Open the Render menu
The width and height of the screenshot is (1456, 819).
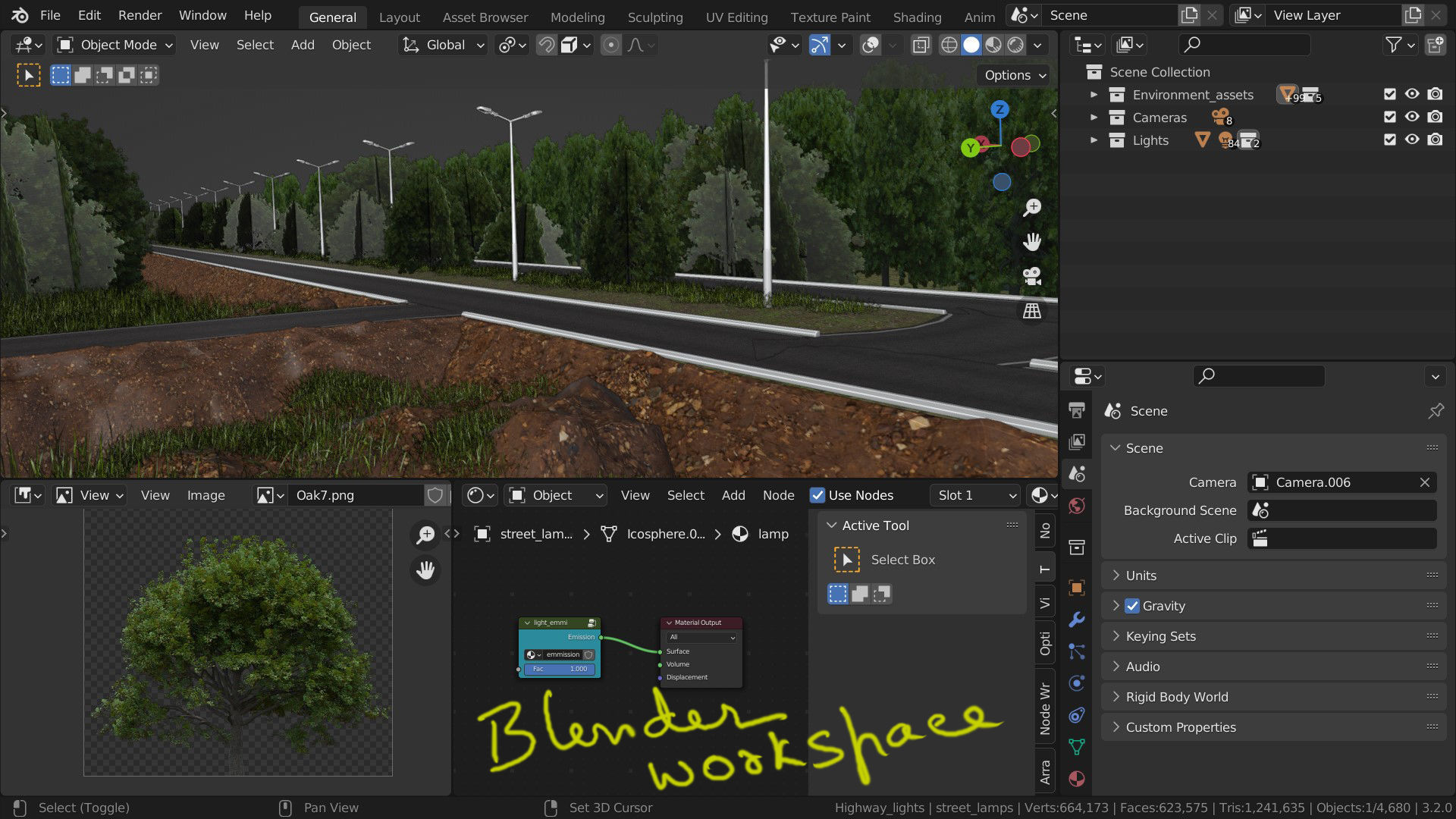(140, 15)
